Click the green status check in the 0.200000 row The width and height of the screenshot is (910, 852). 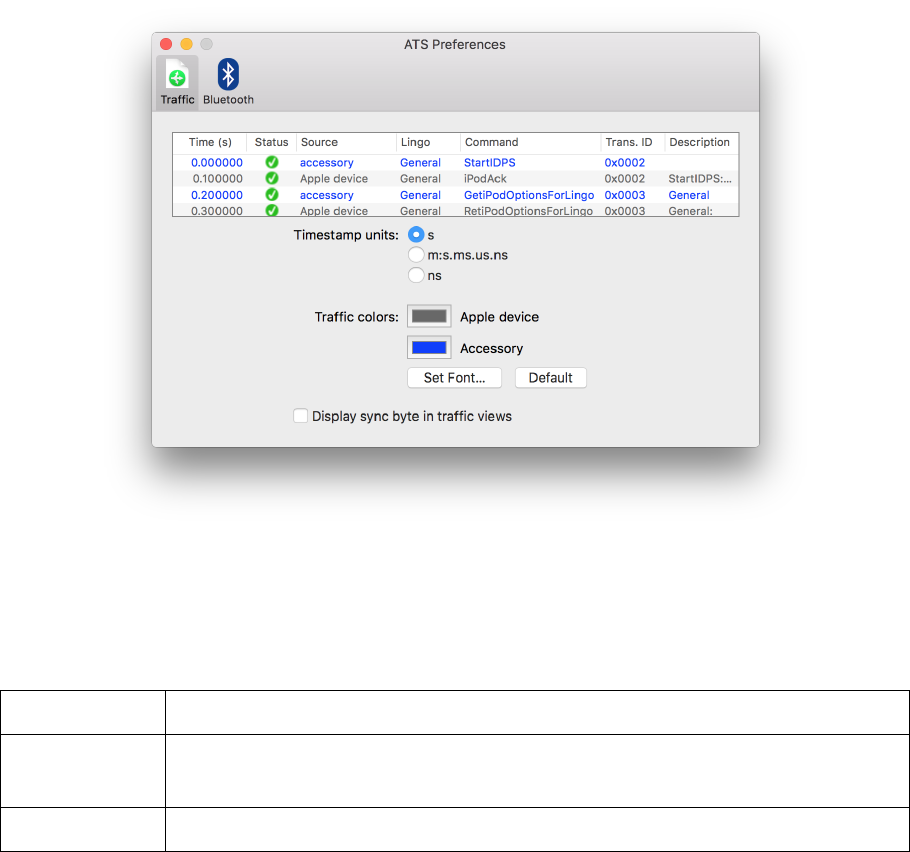(272, 194)
